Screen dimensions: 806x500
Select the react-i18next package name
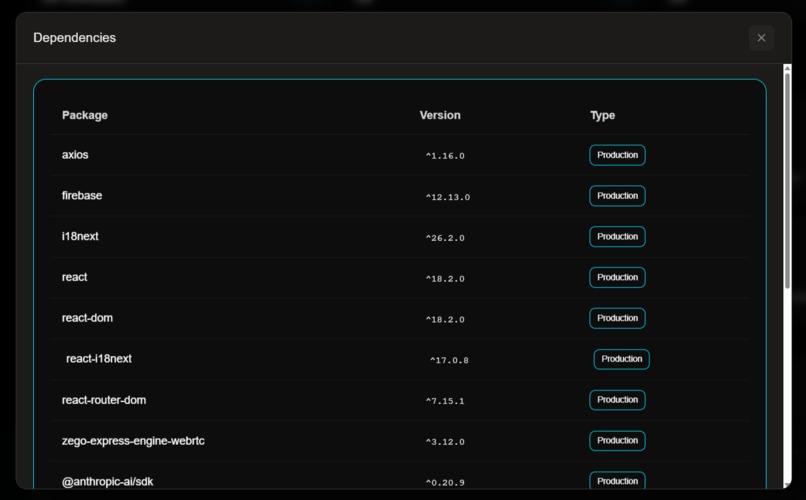tap(99, 359)
